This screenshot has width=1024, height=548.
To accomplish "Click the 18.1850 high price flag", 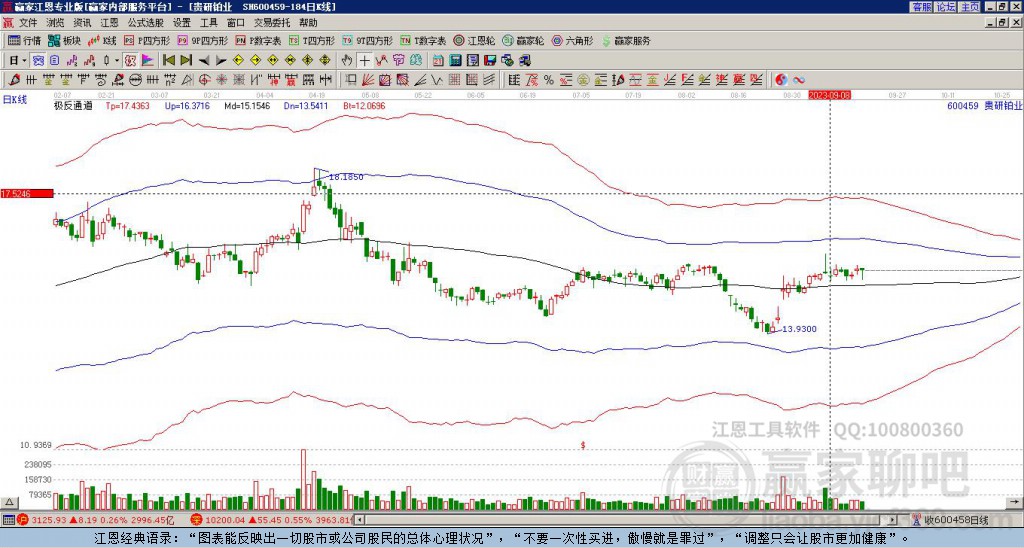I will [346, 177].
